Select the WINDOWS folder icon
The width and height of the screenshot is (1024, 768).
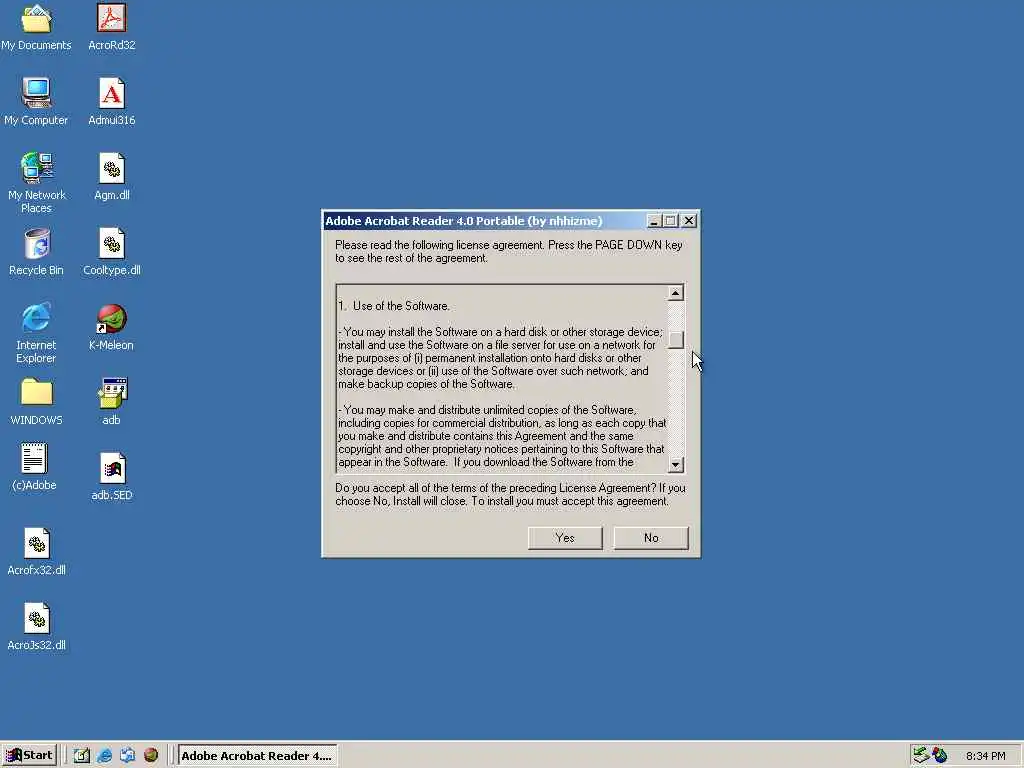37,402
